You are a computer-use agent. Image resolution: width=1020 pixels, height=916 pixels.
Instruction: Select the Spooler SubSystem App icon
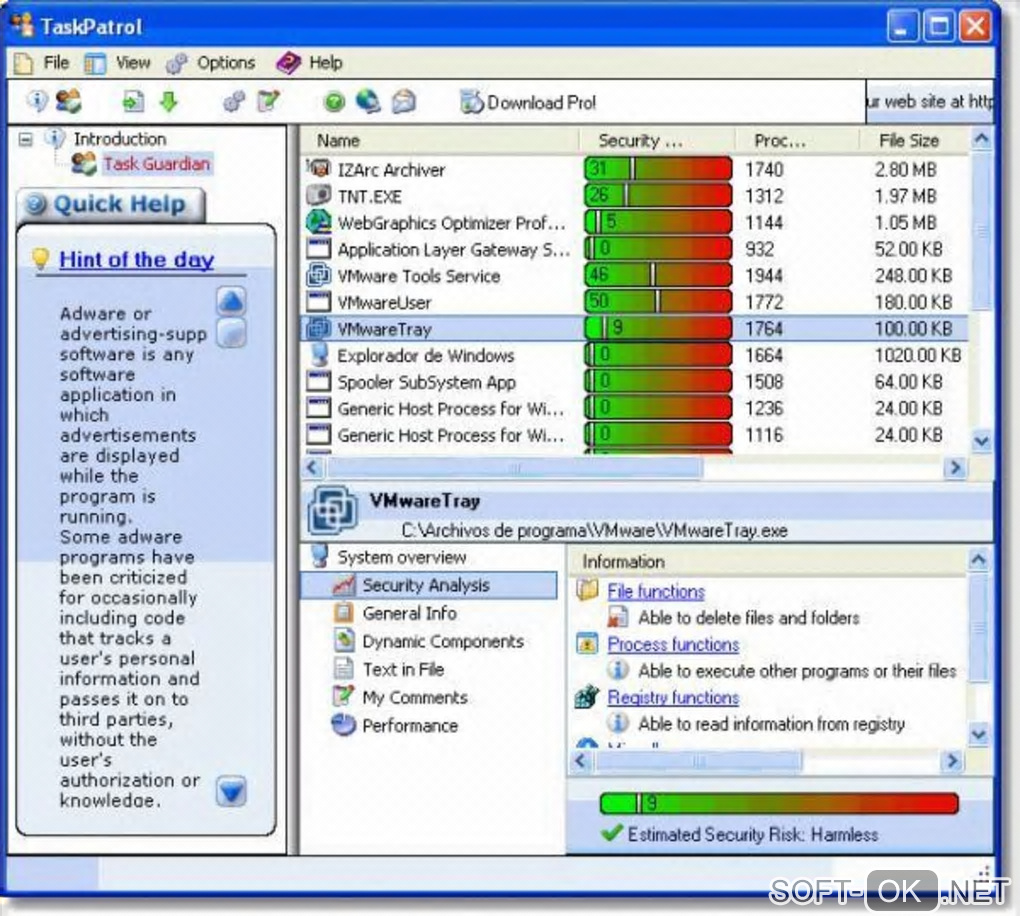[x=318, y=381]
